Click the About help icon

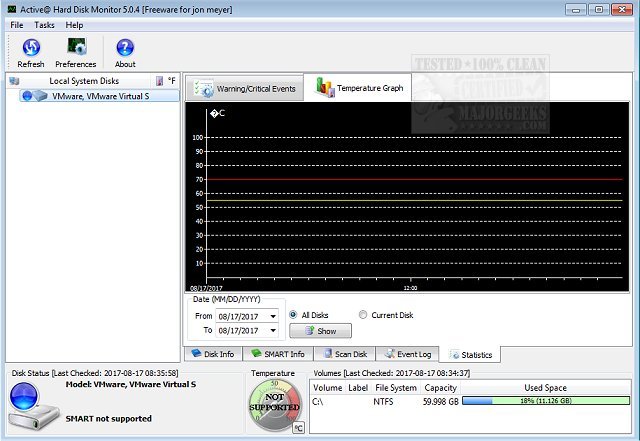(125, 47)
